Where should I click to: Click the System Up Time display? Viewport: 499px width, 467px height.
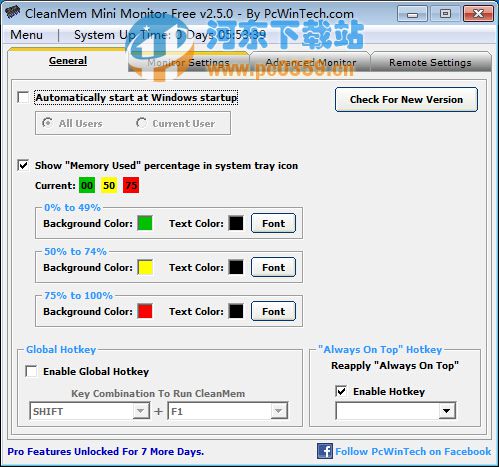click(x=170, y=35)
